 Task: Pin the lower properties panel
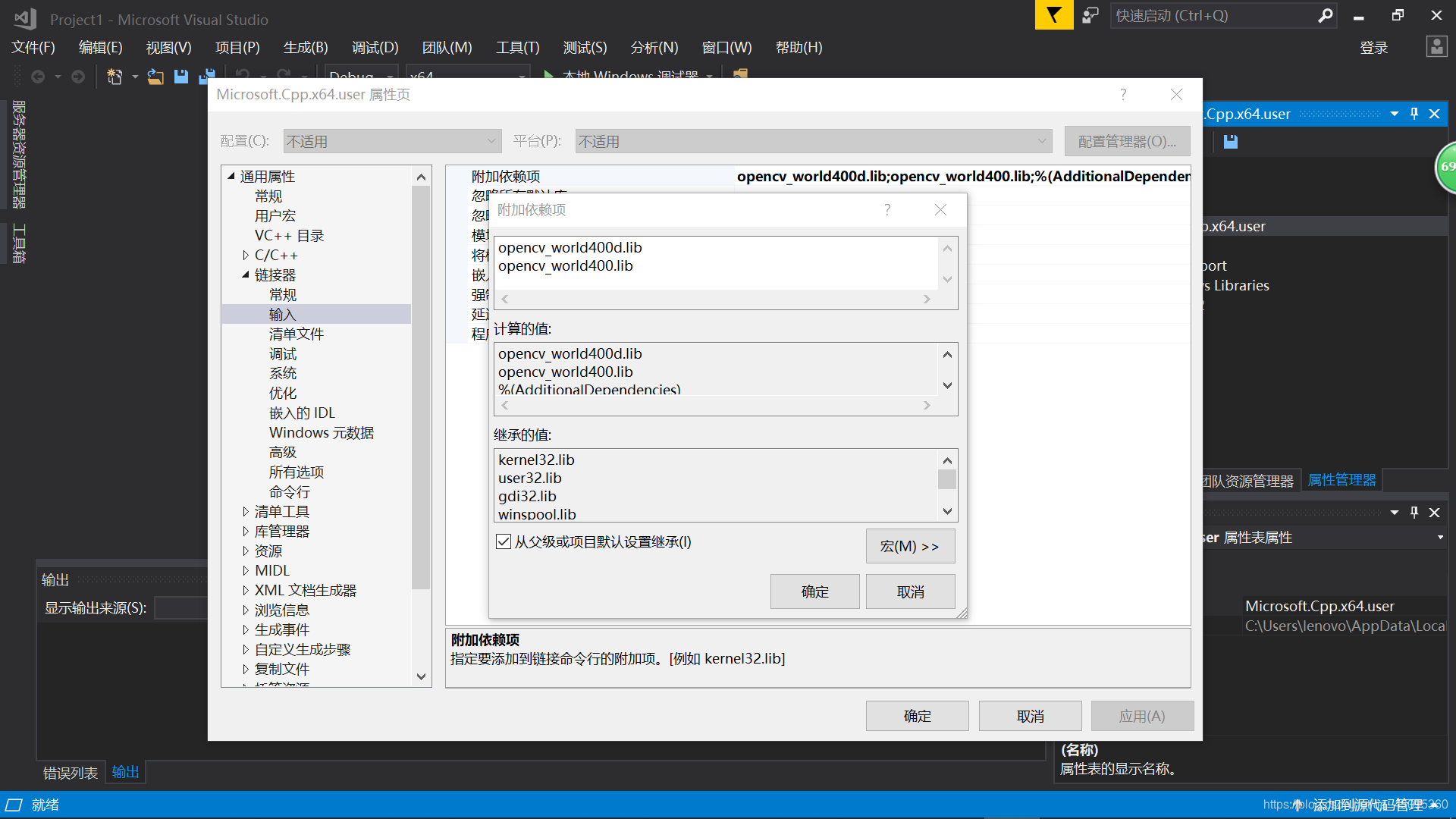click(1414, 513)
